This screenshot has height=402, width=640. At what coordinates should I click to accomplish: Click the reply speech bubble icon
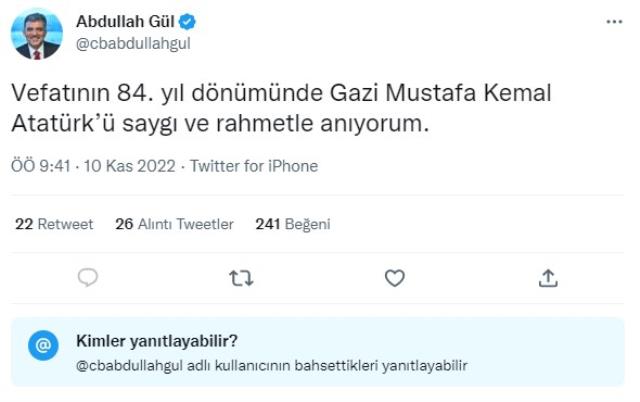(x=88, y=278)
